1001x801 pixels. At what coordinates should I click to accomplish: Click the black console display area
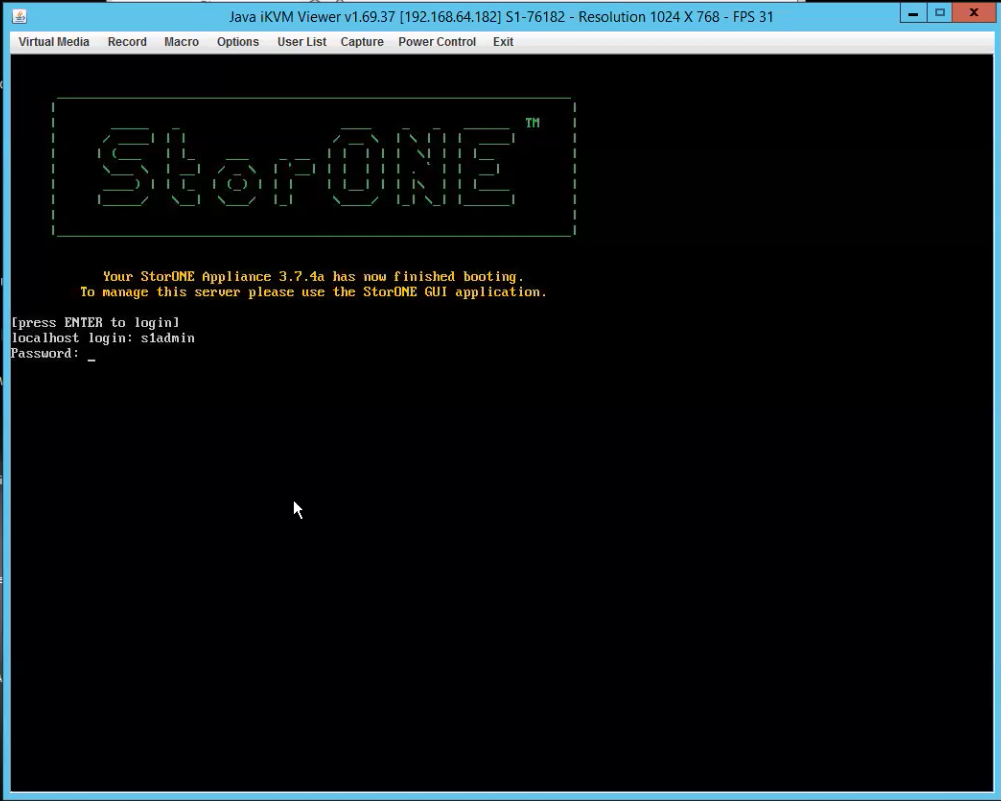click(500, 550)
